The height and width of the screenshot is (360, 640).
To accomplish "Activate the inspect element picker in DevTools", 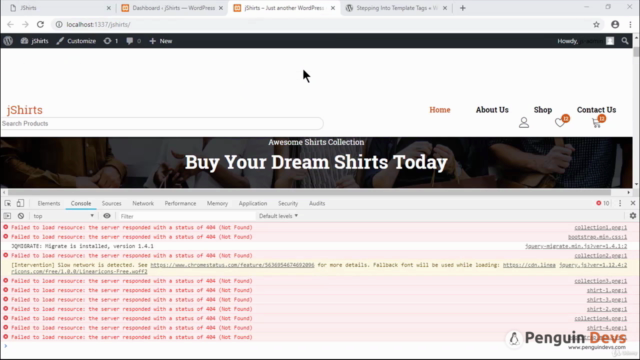I will coord(8,203).
